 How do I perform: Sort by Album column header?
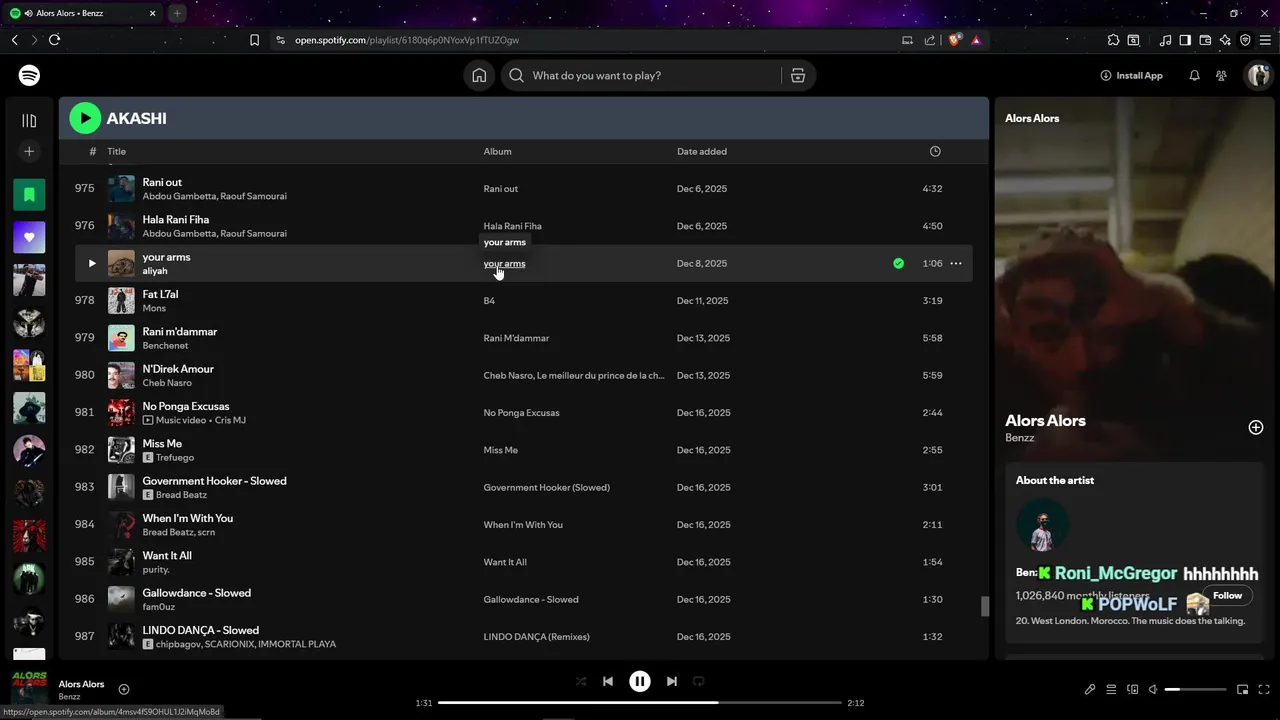pyautogui.click(x=497, y=152)
